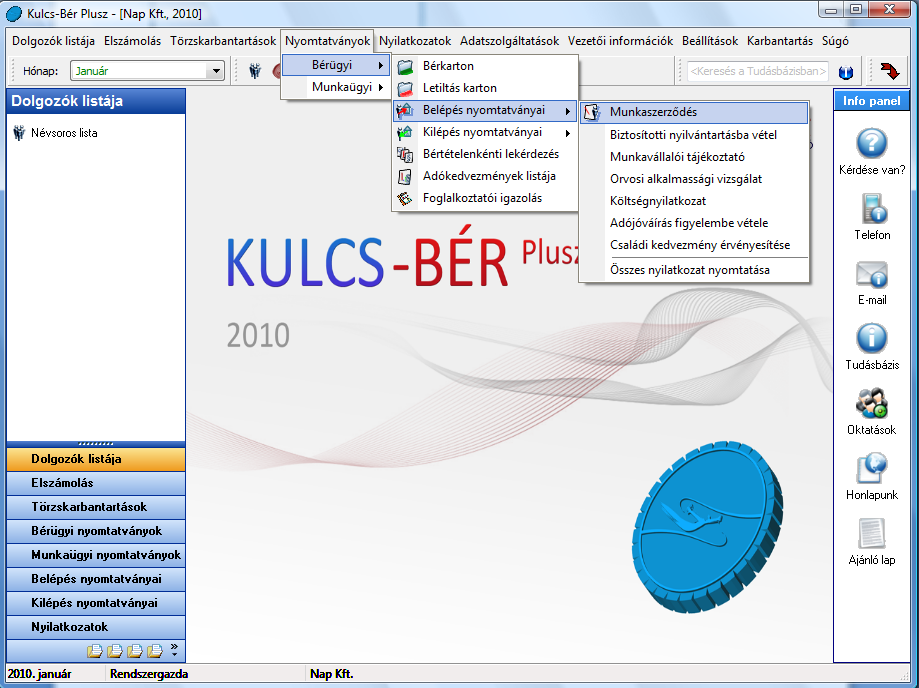Click the employees toolbar icon beside month selector
Image resolution: width=919 pixels, height=688 pixels.
point(254,71)
